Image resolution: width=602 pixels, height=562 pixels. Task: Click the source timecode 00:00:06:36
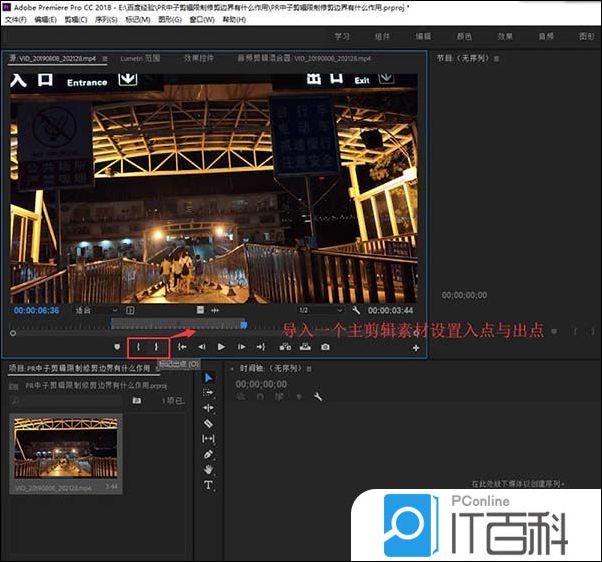(x=37, y=310)
